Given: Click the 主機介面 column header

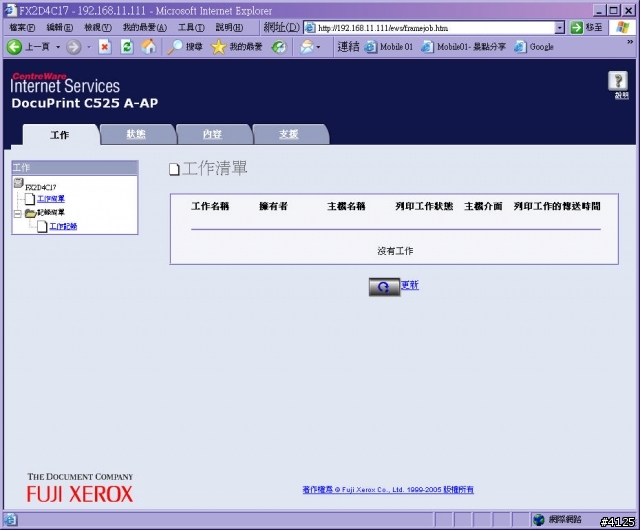Looking at the screenshot, I should tap(483, 206).
